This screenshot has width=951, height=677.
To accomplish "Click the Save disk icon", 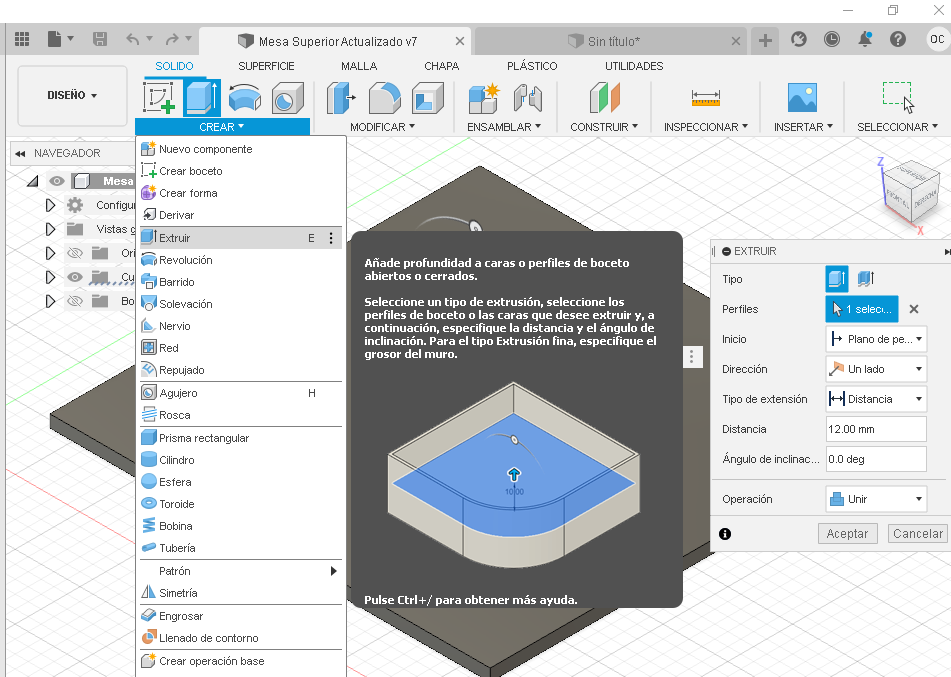I will point(100,39).
